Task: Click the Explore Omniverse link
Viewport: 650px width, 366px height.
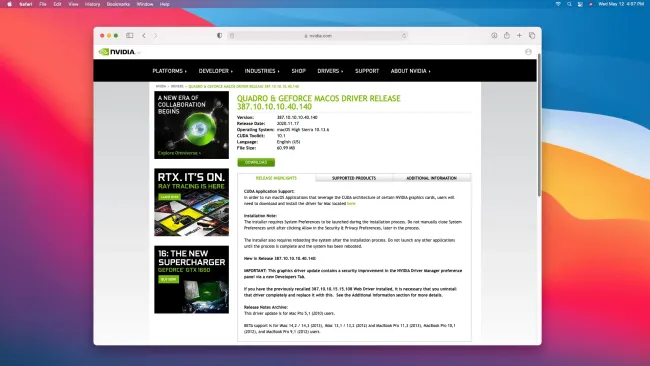Action: (179, 153)
